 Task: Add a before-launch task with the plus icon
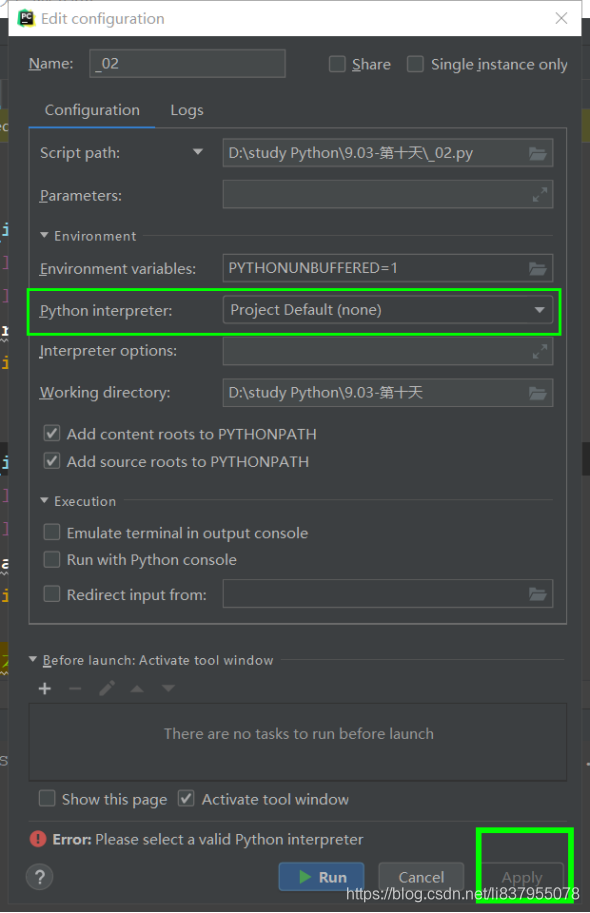click(44, 688)
